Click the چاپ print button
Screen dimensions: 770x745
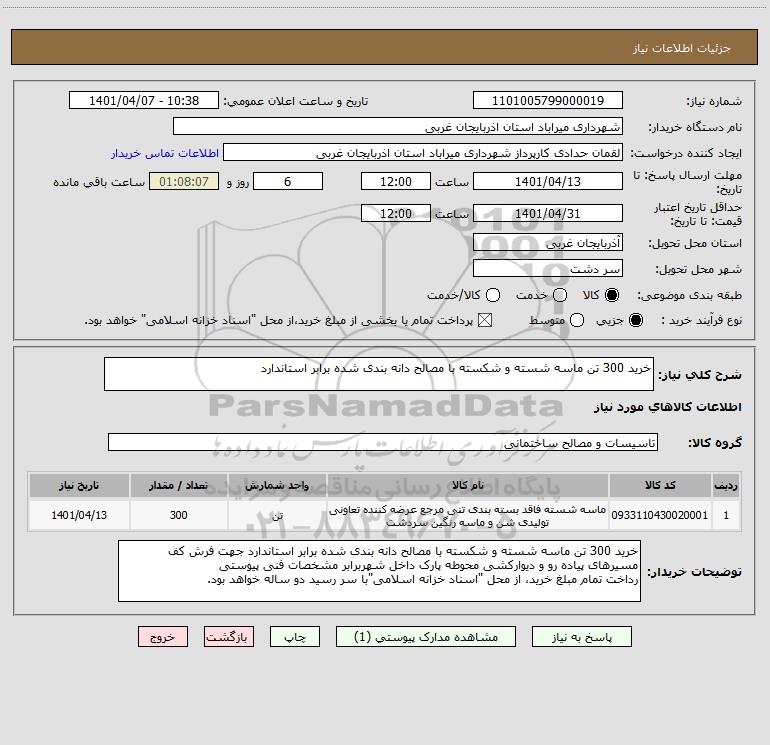[x=295, y=637]
